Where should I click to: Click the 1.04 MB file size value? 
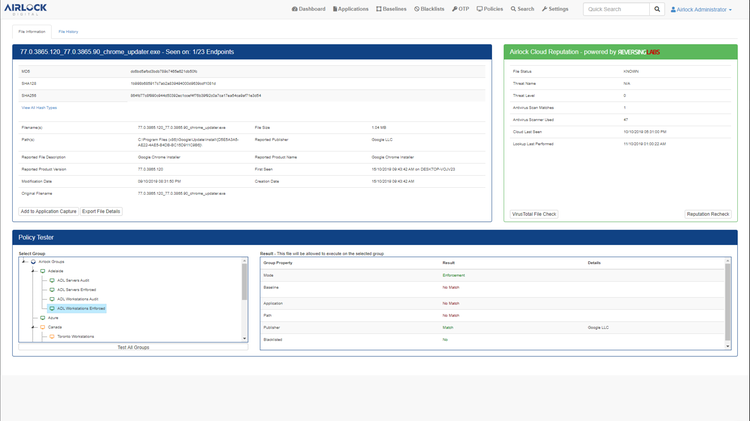tap(379, 128)
